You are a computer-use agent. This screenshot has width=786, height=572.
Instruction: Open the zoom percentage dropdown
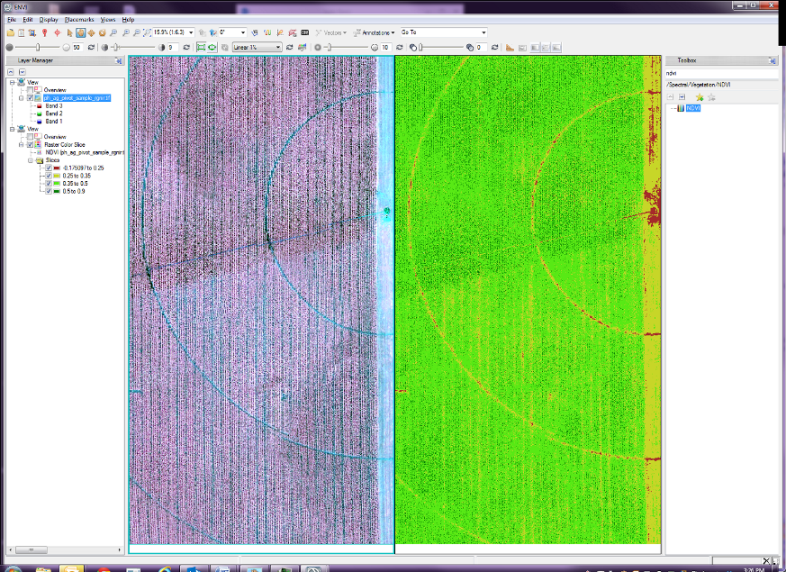[x=190, y=32]
